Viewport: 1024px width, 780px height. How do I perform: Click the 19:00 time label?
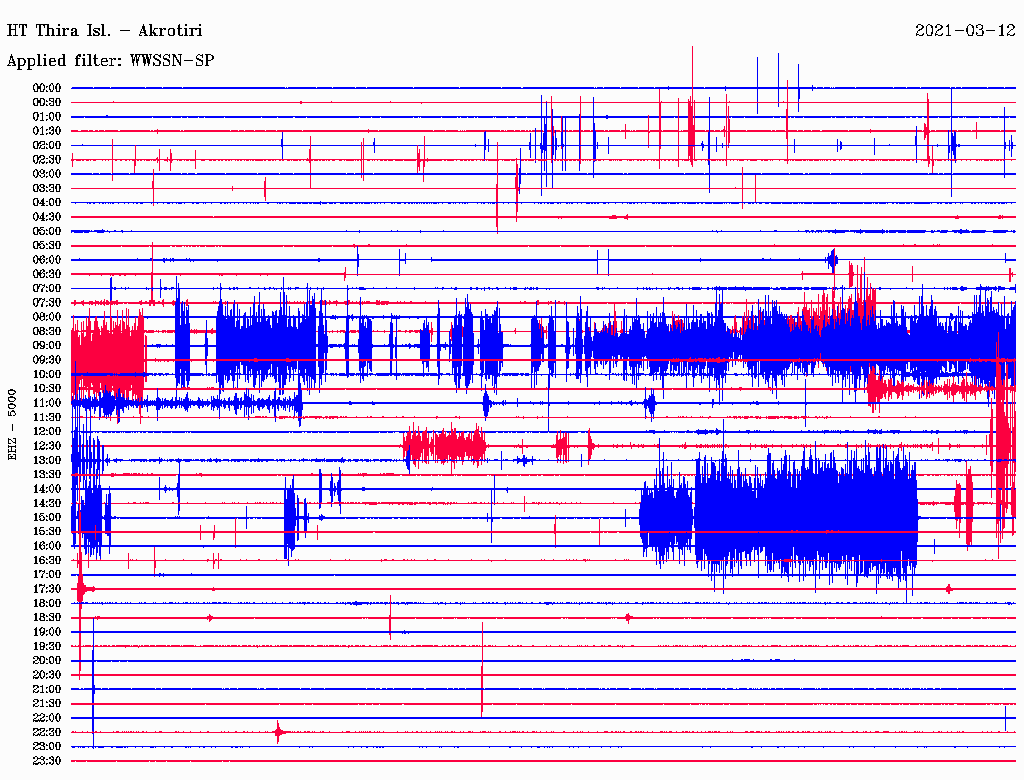(x=47, y=632)
